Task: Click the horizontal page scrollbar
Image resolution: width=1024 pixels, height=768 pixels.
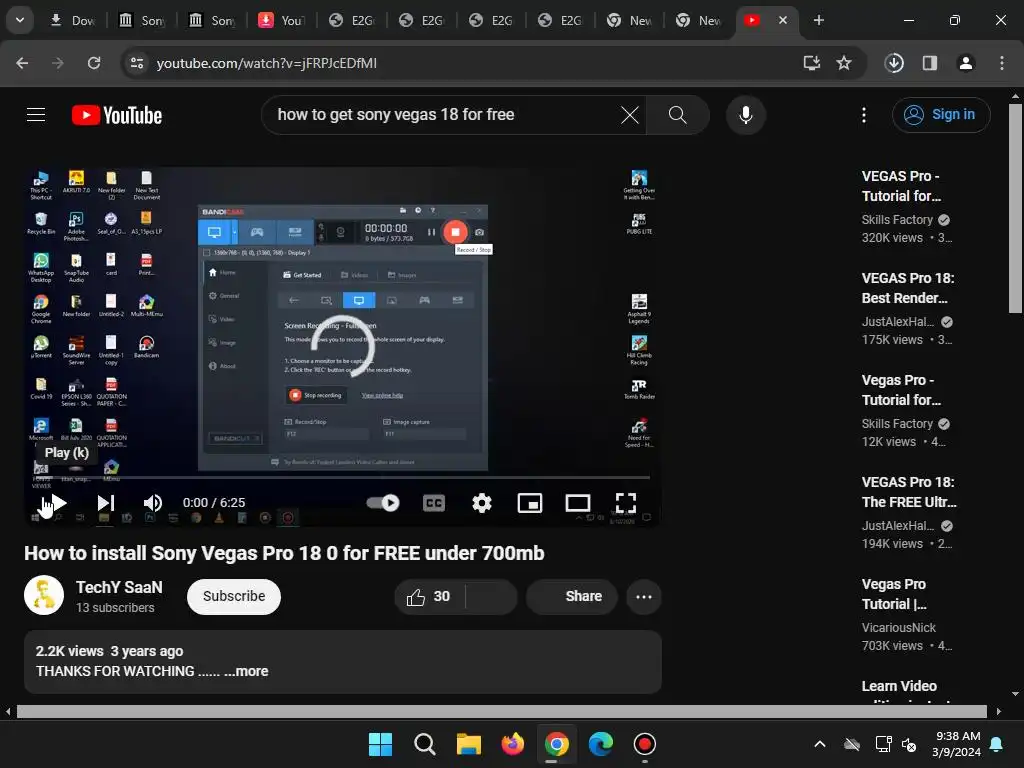Action: tap(502, 711)
